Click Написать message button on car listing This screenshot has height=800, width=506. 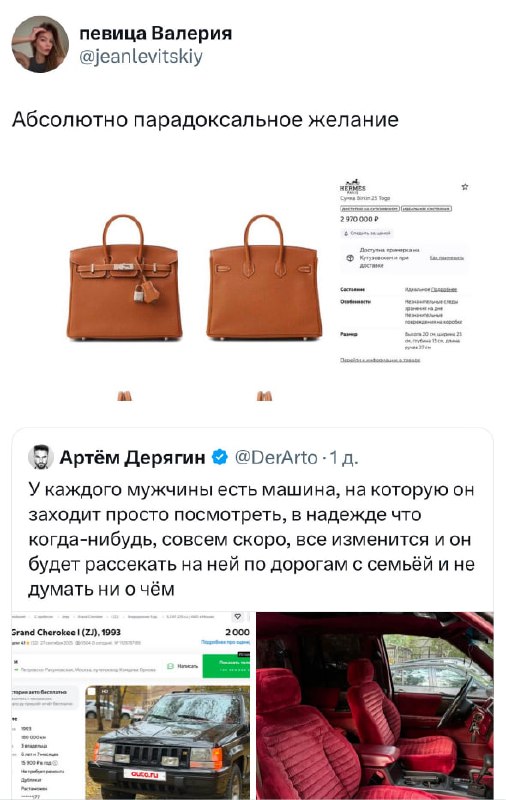[x=183, y=666]
